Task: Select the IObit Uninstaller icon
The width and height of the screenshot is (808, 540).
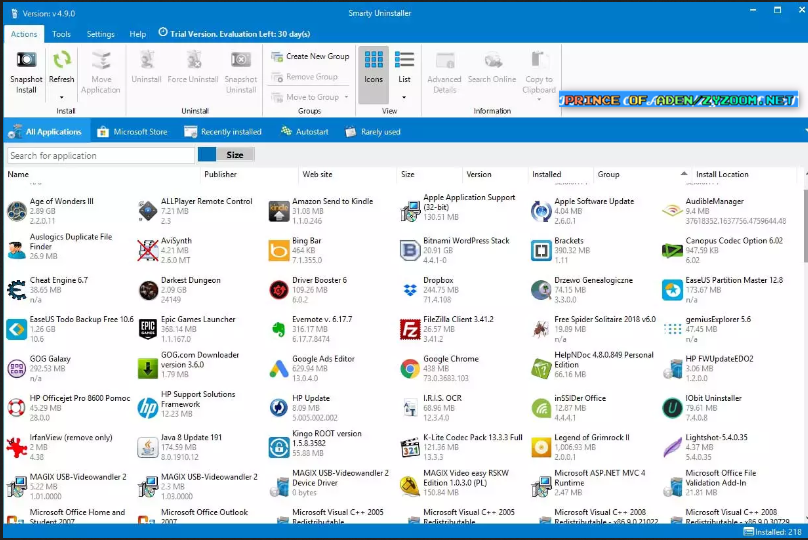Action: click(x=672, y=408)
